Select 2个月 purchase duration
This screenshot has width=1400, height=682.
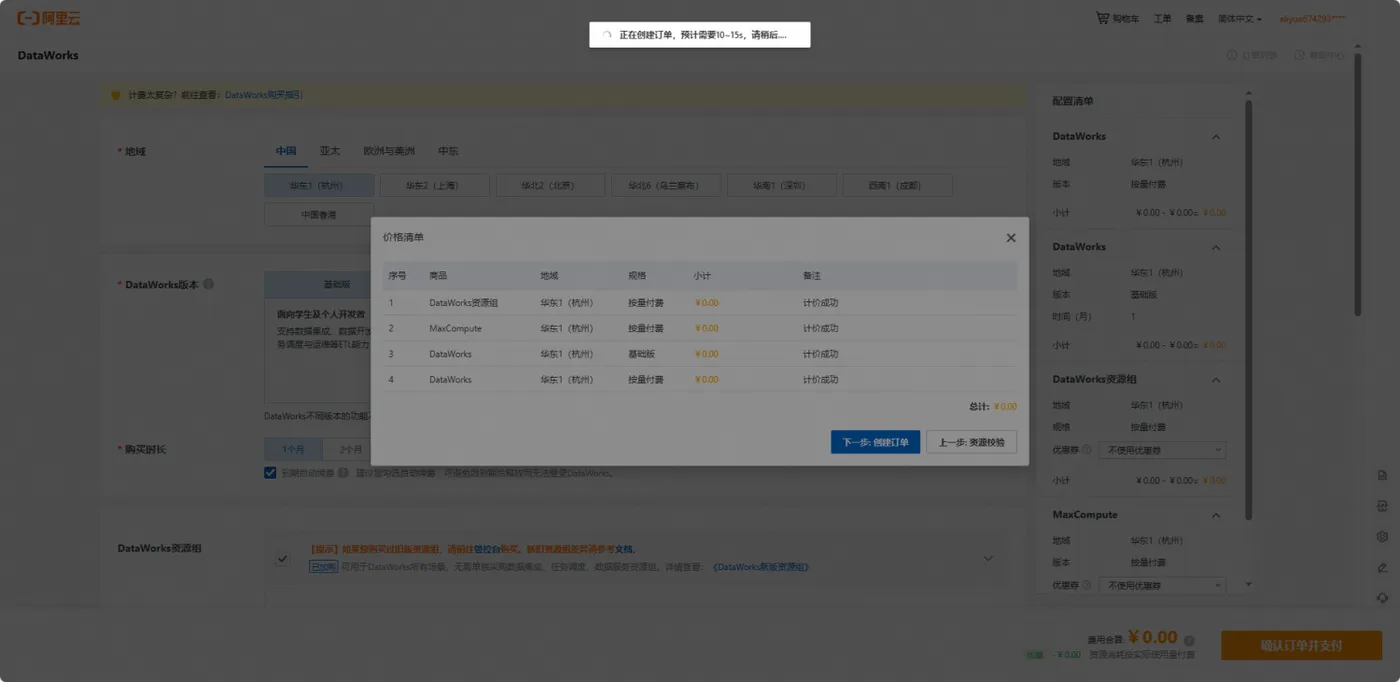[349, 449]
